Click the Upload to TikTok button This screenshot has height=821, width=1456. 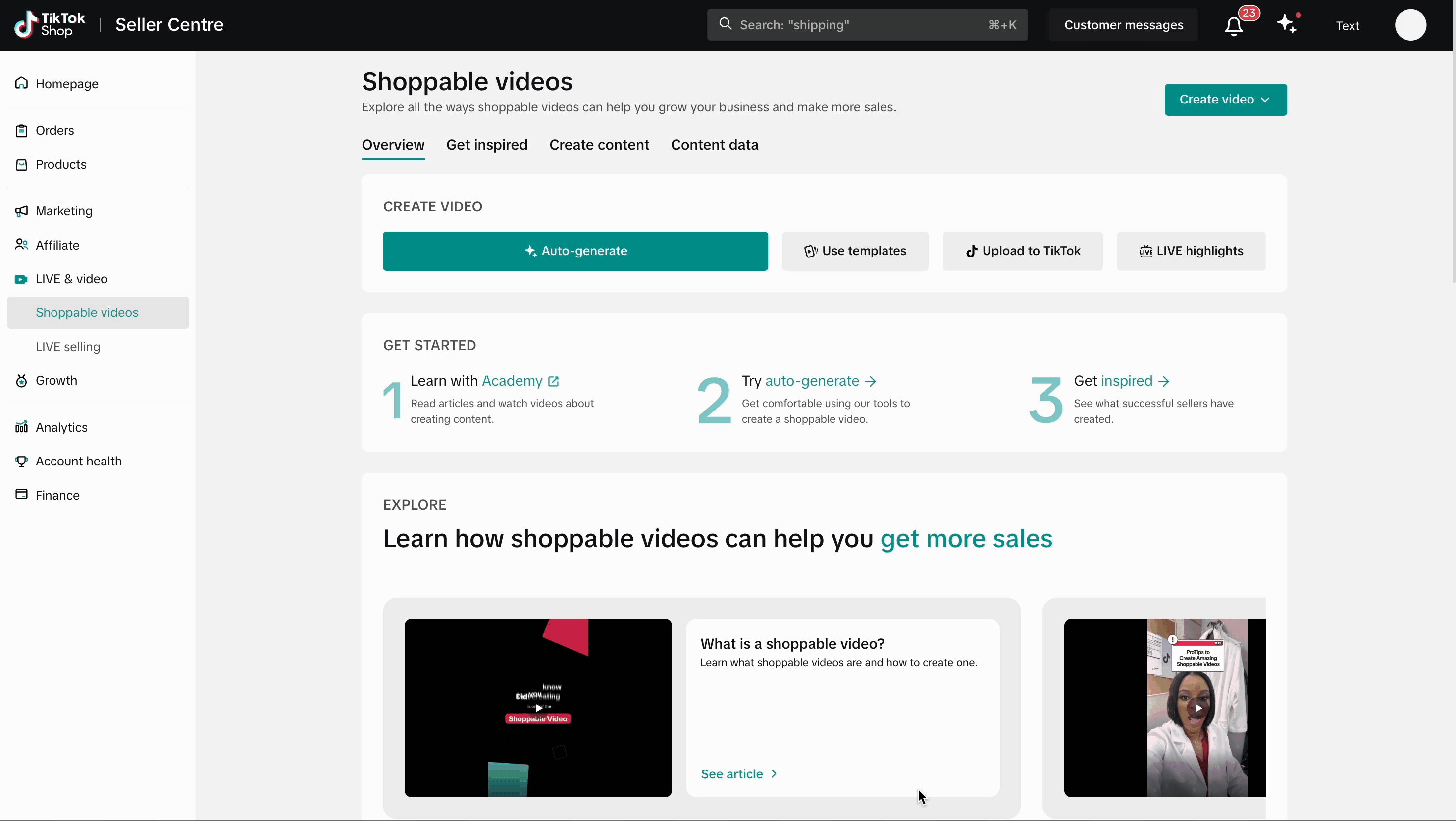(1023, 251)
